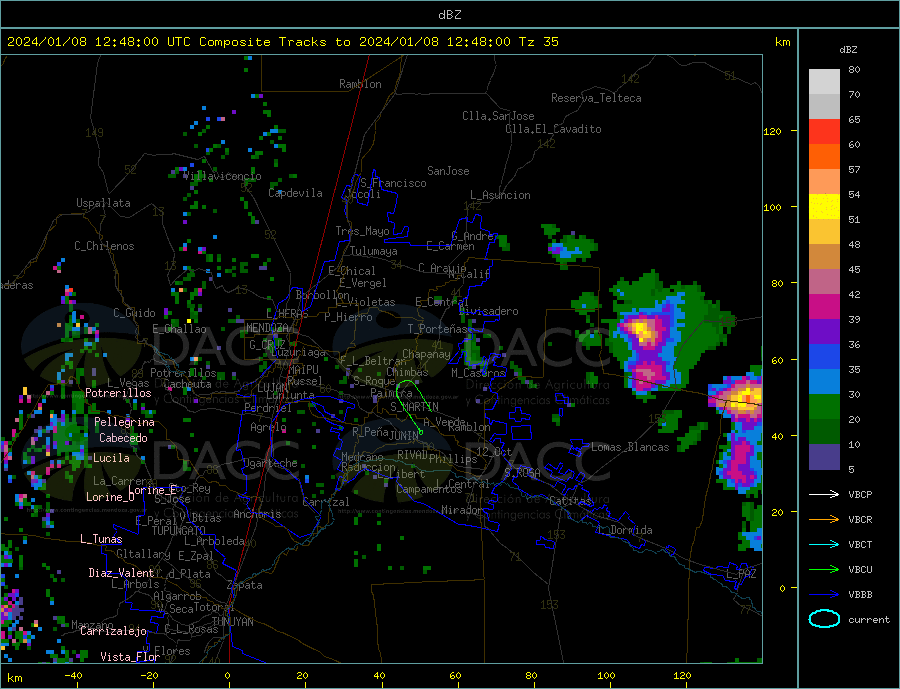
Task: Click the Villavicencio place label
Action: point(222,176)
